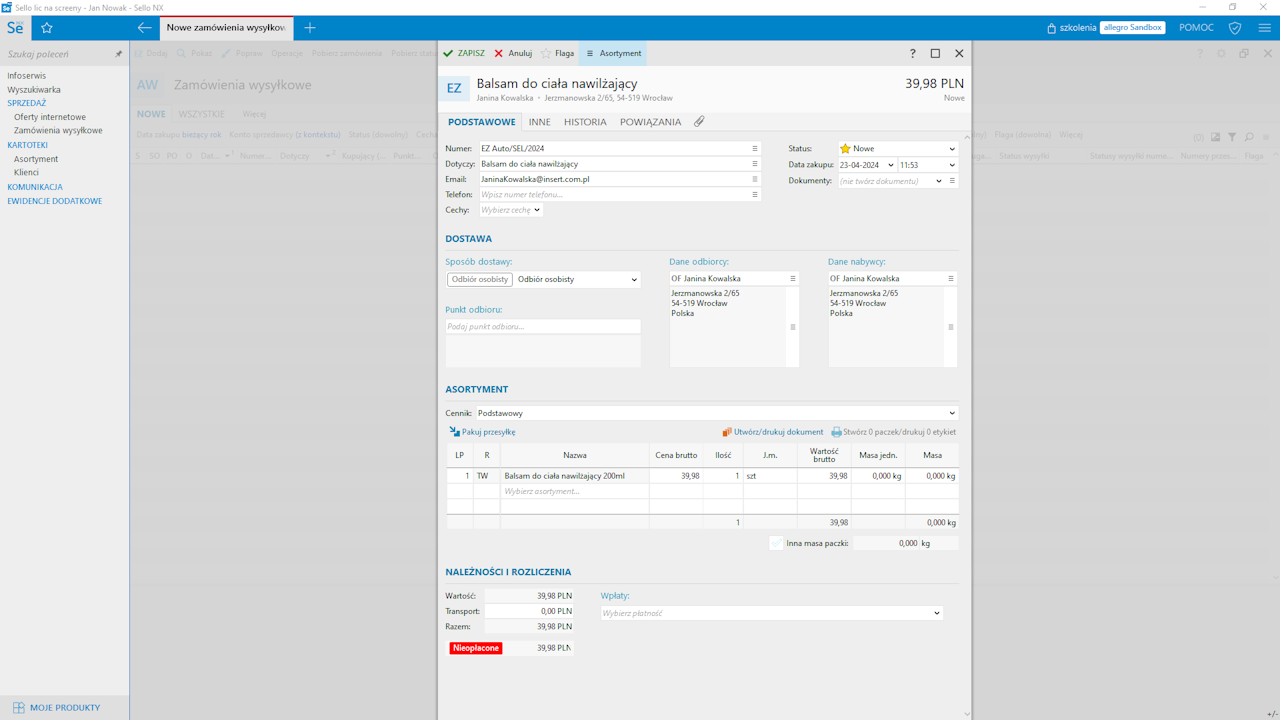Viewport: 1280px width, 720px height.
Task: Open MOJE PRODUKTY in the sidebar
Action: coord(64,707)
